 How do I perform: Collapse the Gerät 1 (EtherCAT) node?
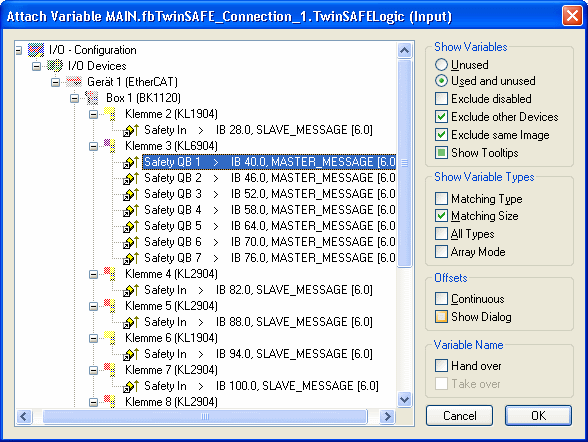pyautogui.click(x=56, y=82)
